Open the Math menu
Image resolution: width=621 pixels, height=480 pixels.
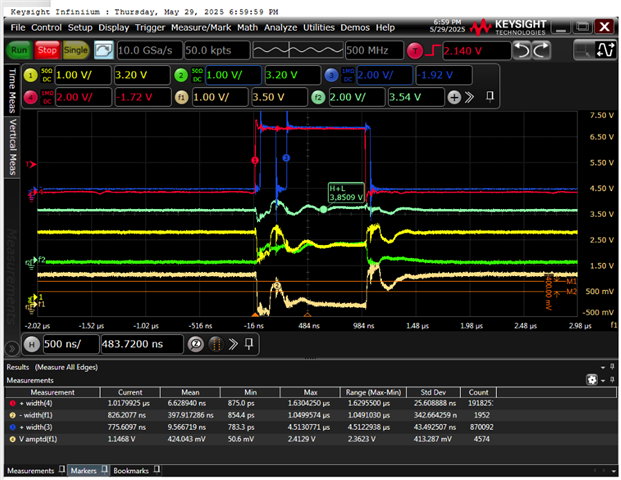[248, 27]
